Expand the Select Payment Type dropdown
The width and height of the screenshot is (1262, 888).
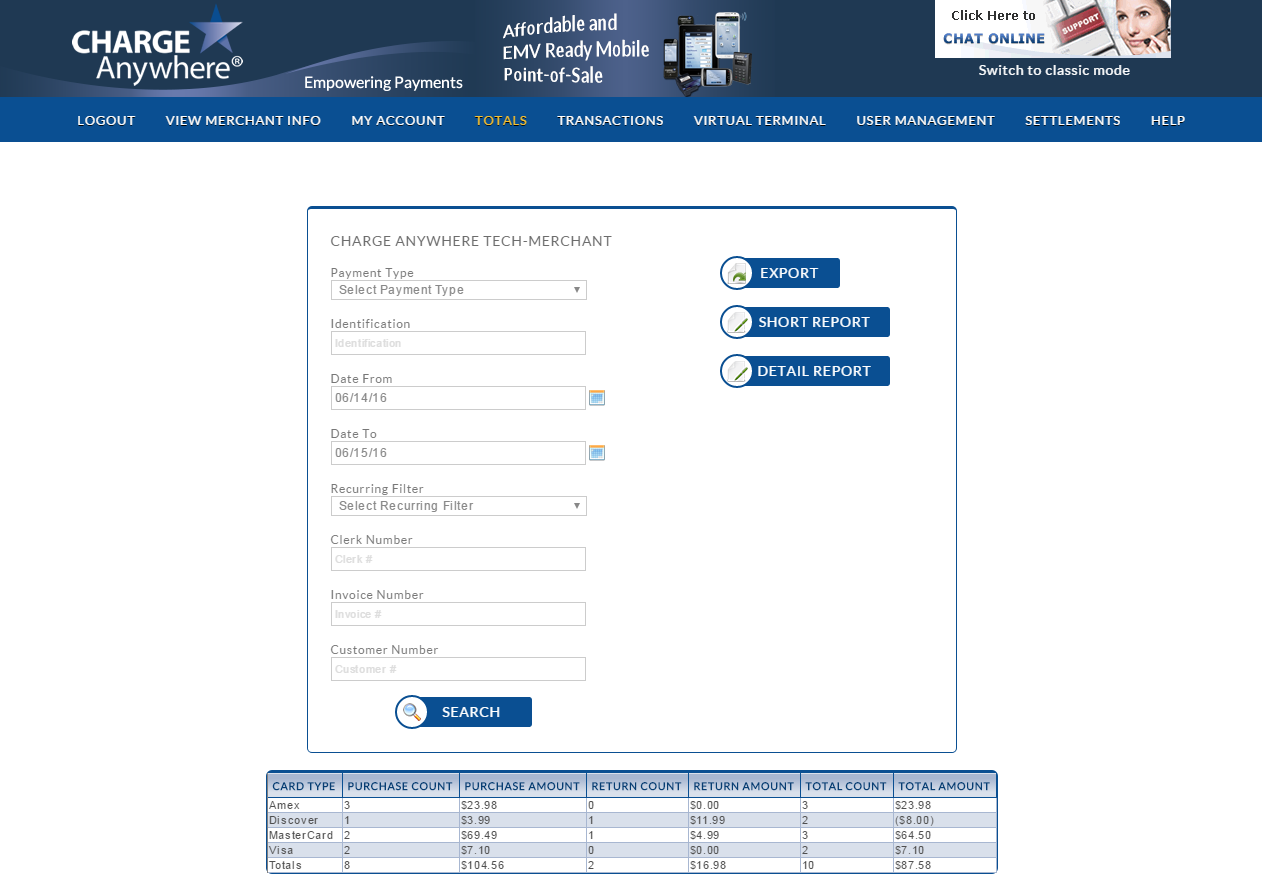click(x=458, y=290)
